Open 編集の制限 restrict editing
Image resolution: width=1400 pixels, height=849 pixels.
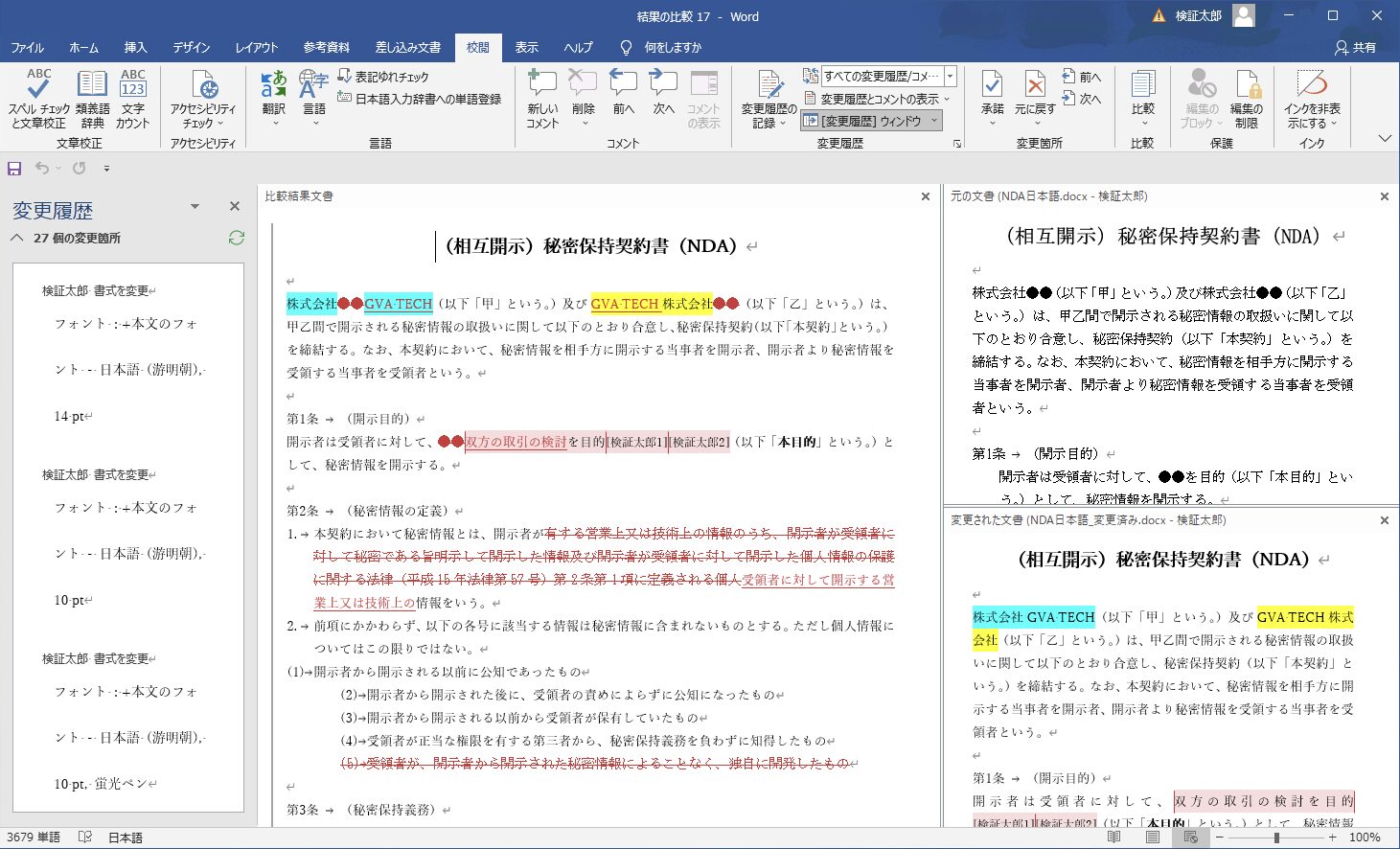point(1247,99)
